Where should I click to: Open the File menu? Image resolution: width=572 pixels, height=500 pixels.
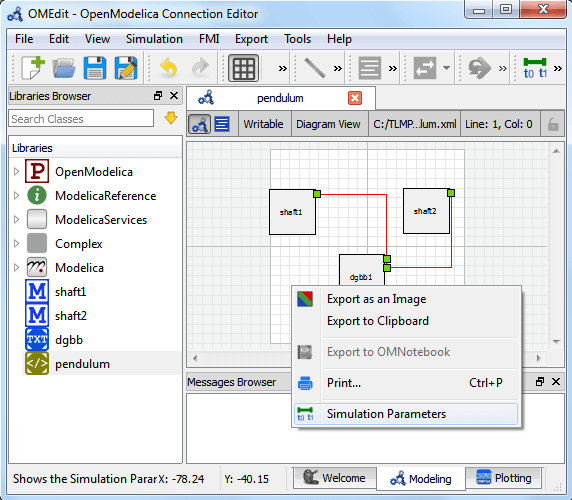(24, 39)
